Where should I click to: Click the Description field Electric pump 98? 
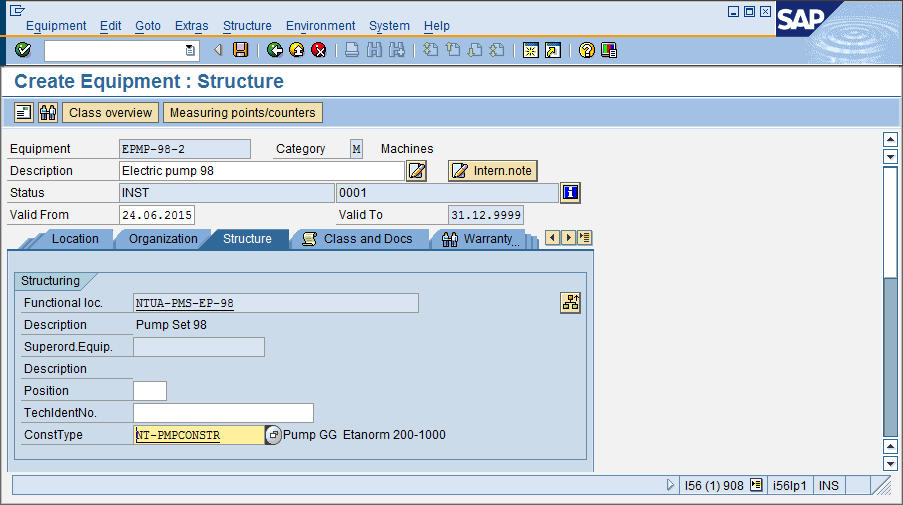[262, 171]
